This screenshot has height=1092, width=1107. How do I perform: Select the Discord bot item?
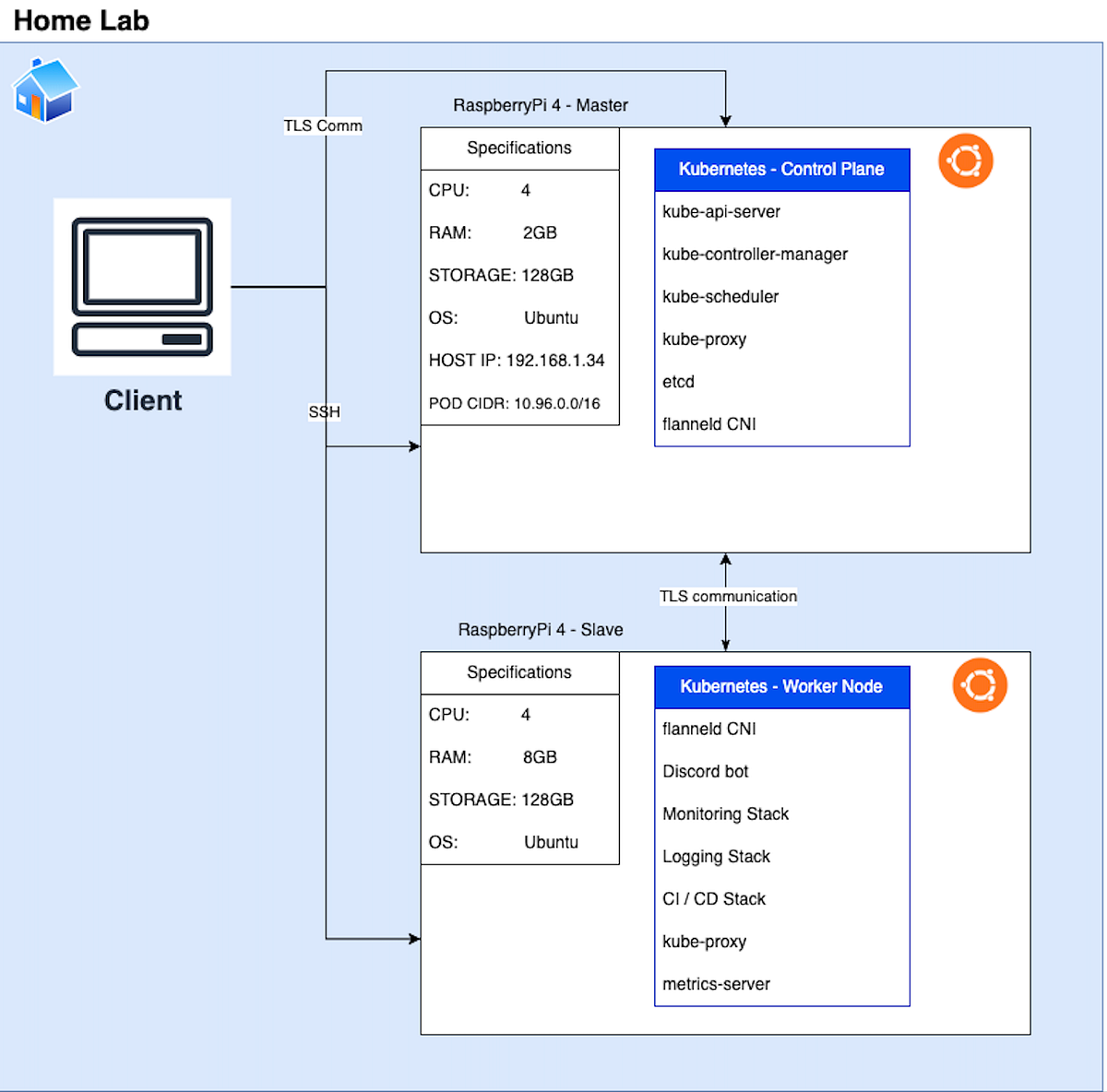[705, 771]
